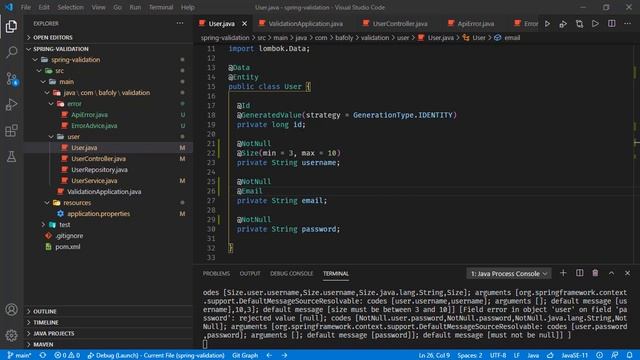This screenshot has height=360, width=640.
Task: Select the Java Process Console dropdown
Action: coord(509,273)
